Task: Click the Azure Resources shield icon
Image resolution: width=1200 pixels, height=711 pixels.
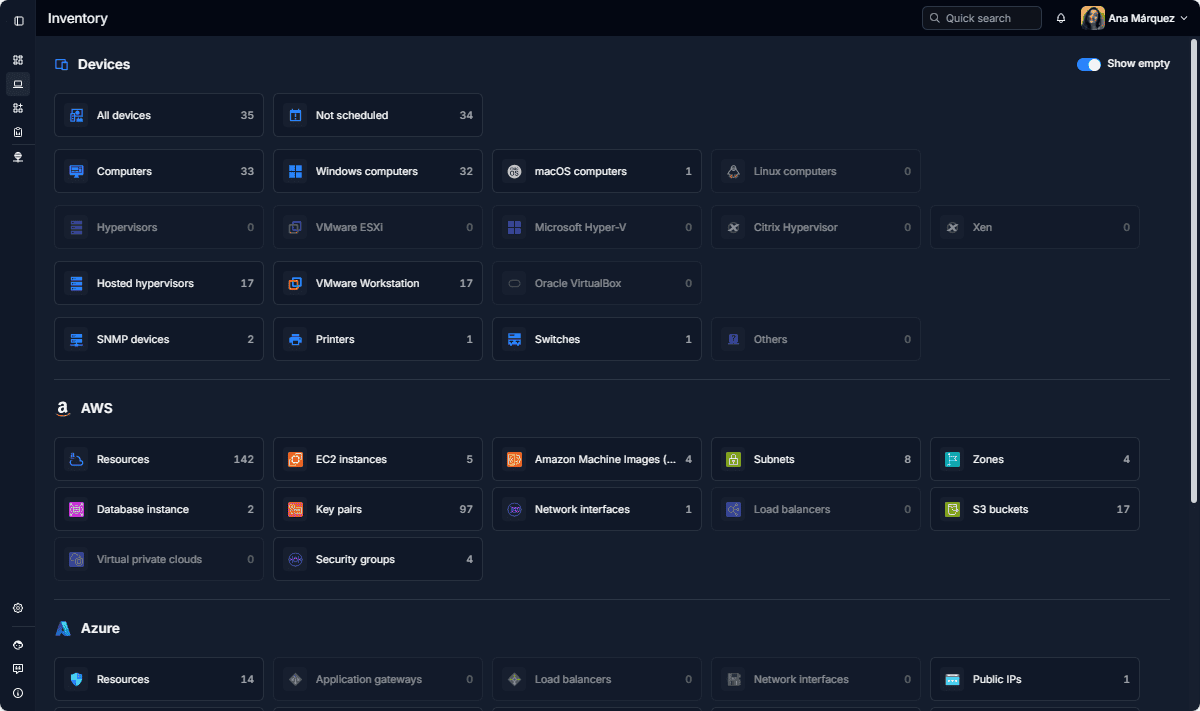Action: (x=76, y=679)
